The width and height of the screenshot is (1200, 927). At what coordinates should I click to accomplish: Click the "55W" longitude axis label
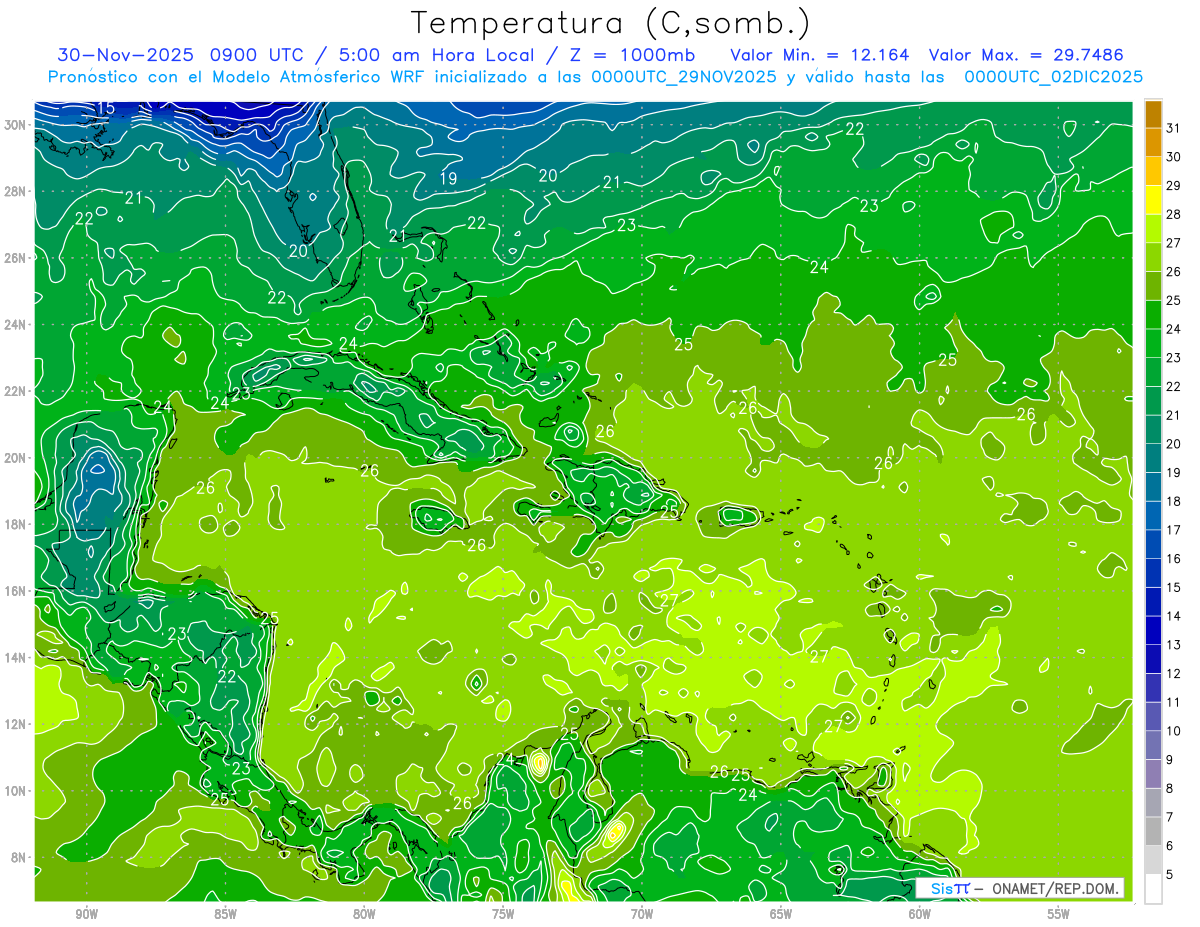coord(1059,914)
